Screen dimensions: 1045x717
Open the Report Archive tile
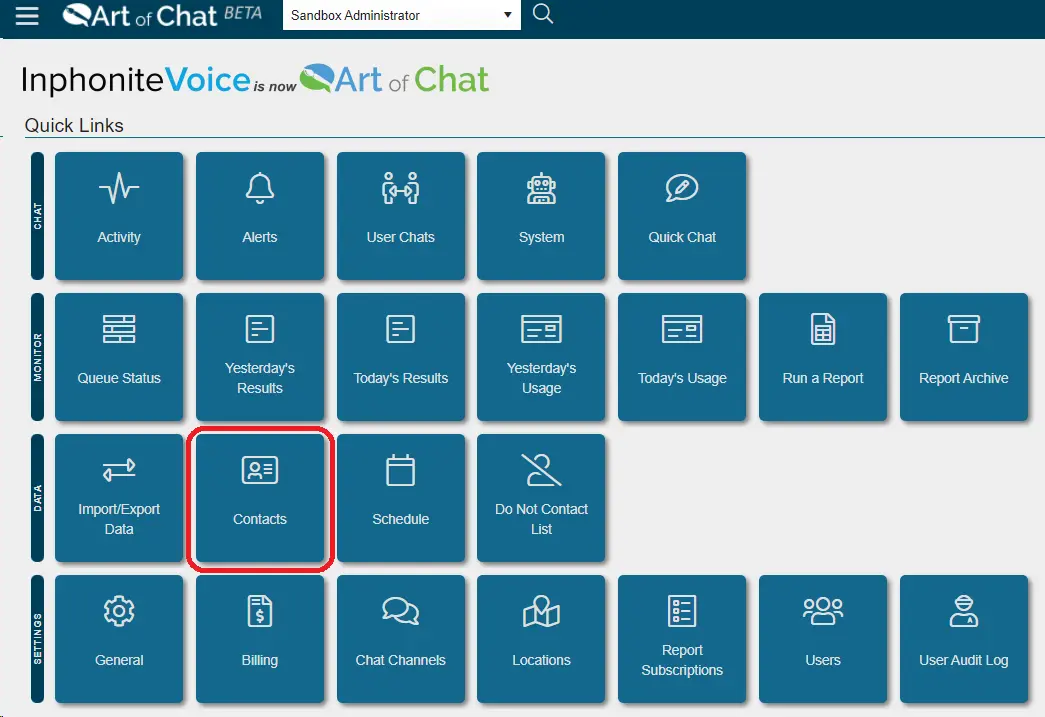964,357
